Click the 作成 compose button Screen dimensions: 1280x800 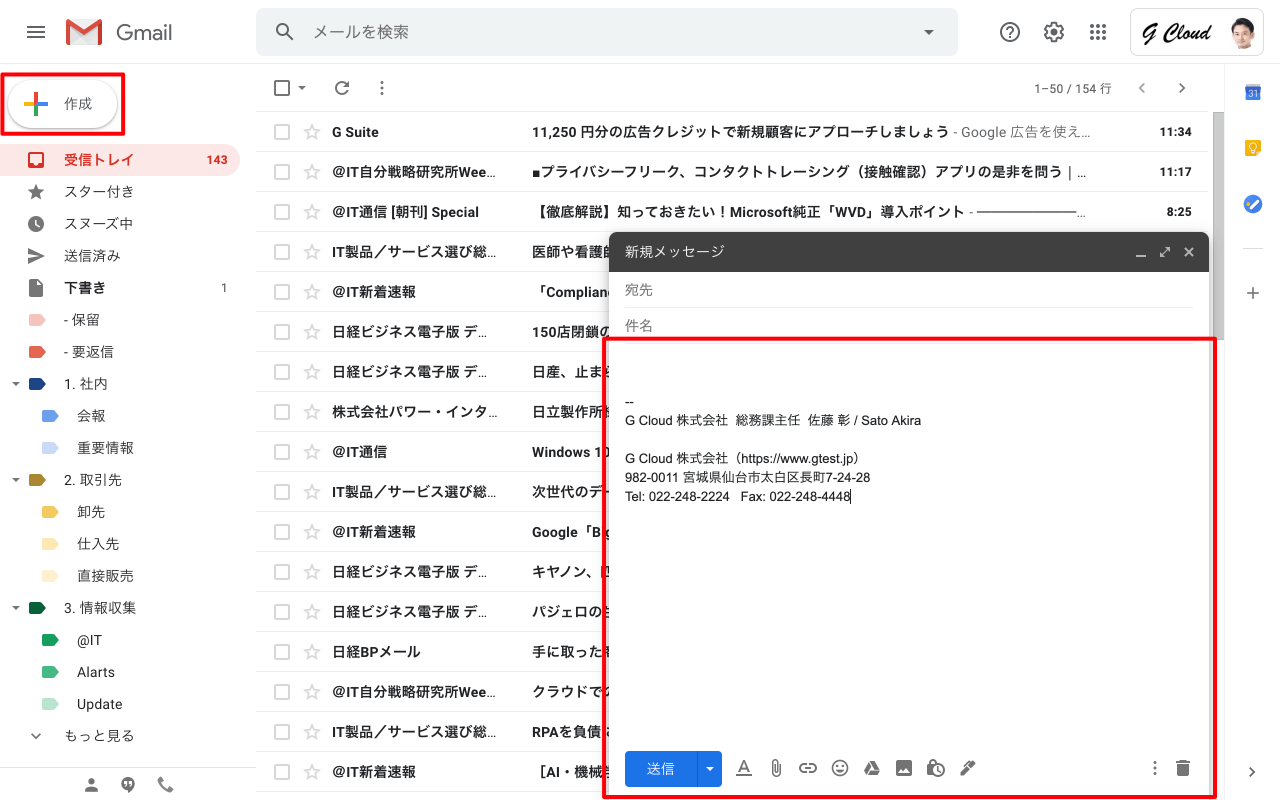[63, 104]
